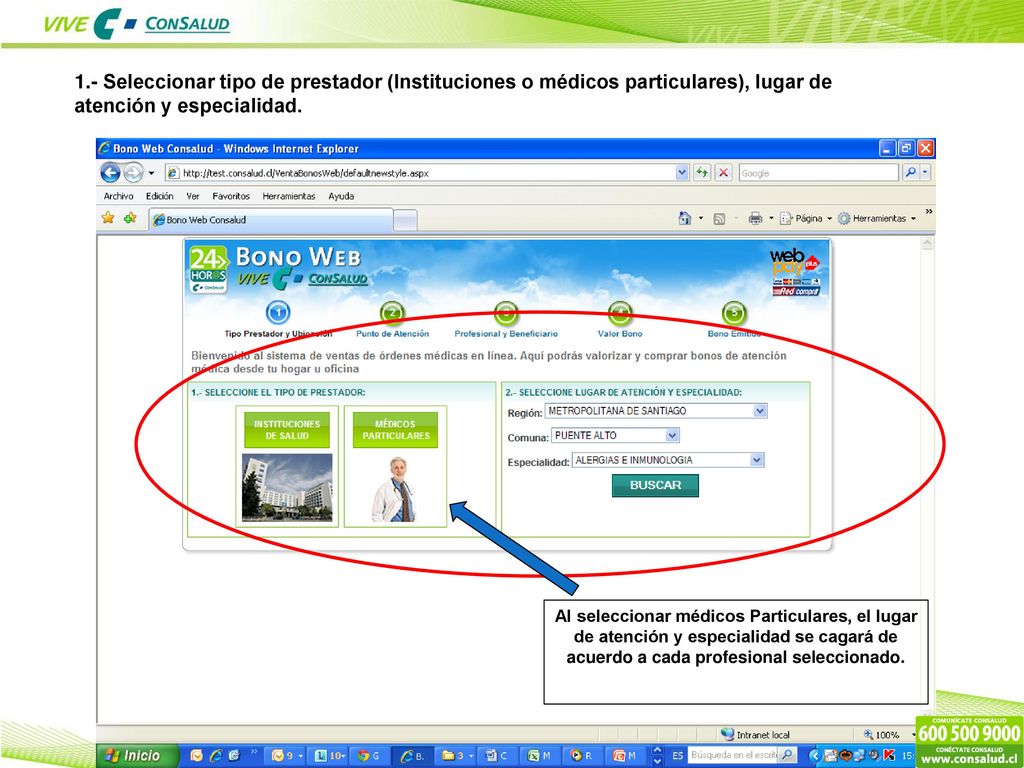
Task: Expand command bar overflow chevron
Action: tap(929, 212)
